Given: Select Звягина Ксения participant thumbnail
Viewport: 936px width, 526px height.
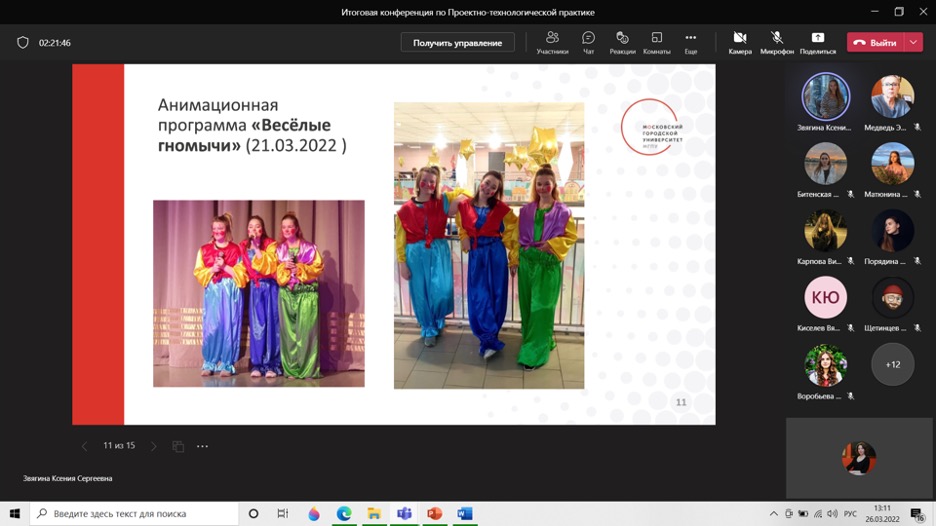Looking at the screenshot, I should 826,98.
